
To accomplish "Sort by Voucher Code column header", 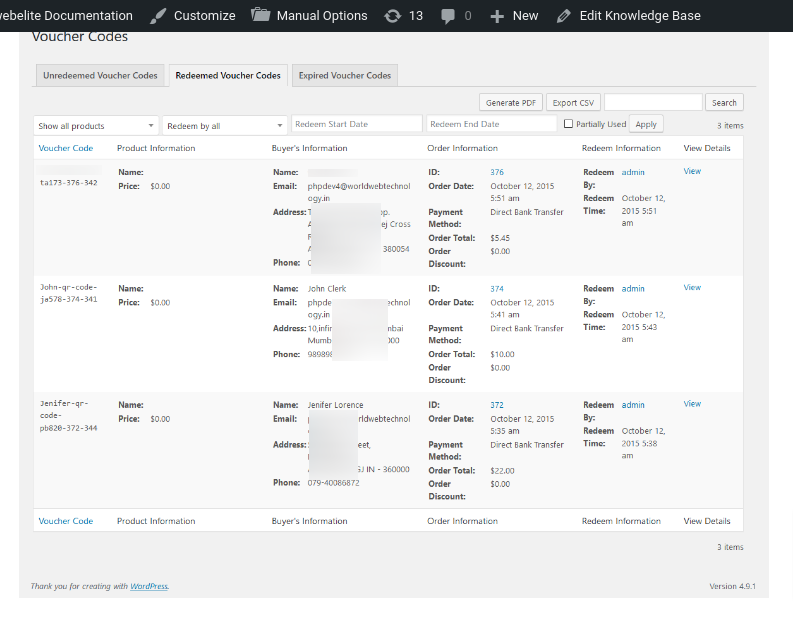I will pos(66,148).
